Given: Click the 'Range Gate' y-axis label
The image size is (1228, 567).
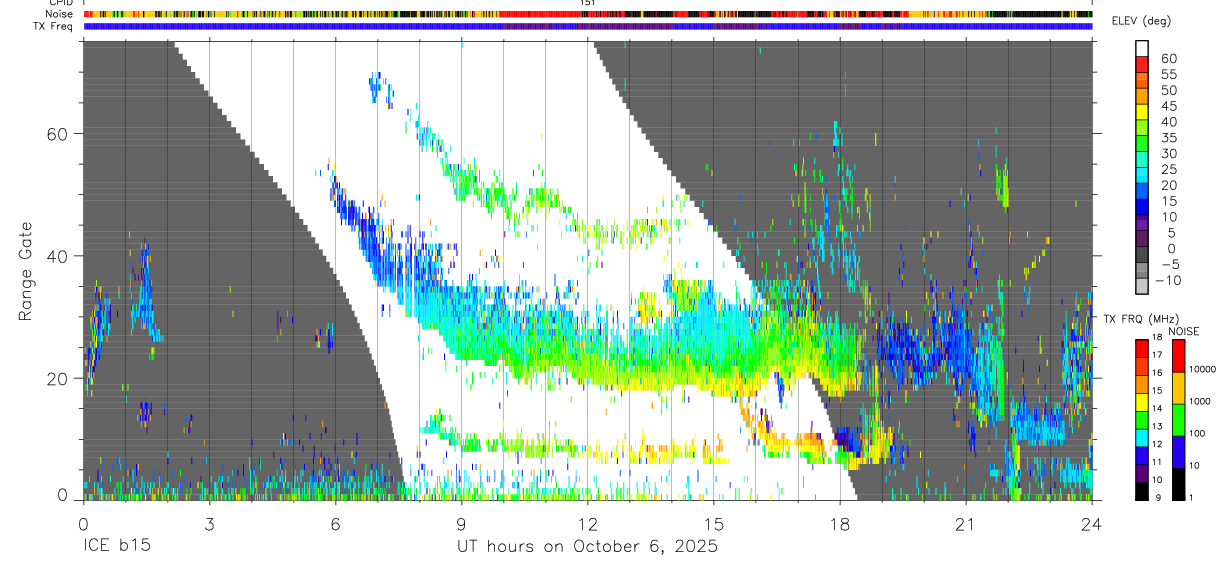Looking at the screenshot, I should pos(27,270).
